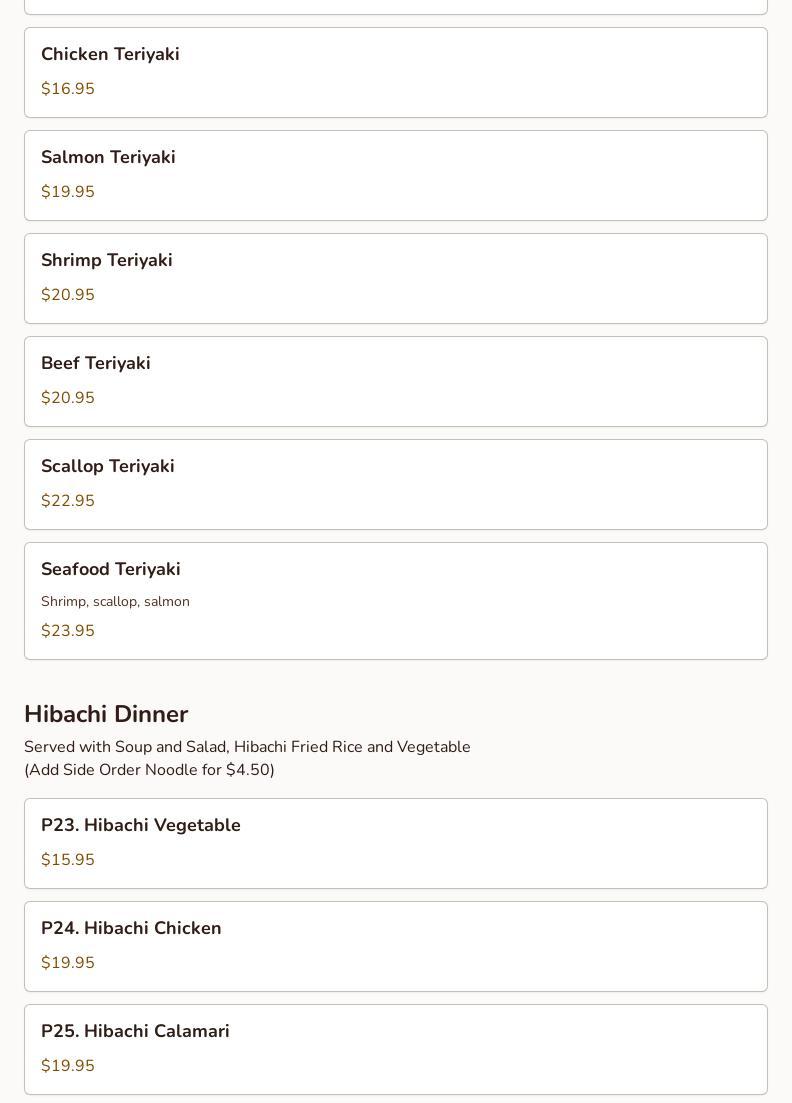The width and height of the screenshot is (792, 1103).
Task: Click the "Shrimp, scallop, salmon" description
Action: tap(115, 602)
